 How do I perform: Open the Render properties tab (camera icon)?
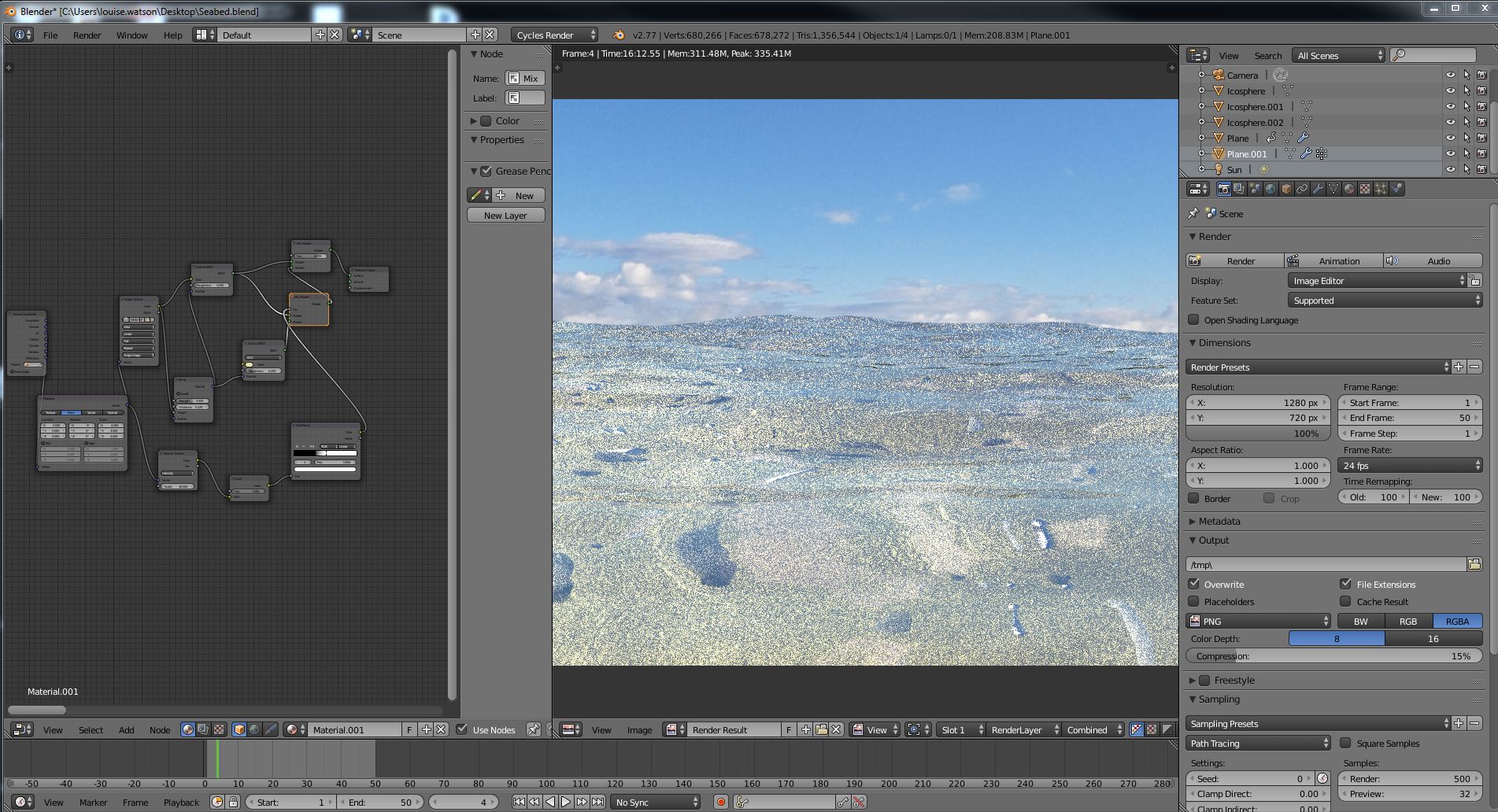click(1223, 189)
